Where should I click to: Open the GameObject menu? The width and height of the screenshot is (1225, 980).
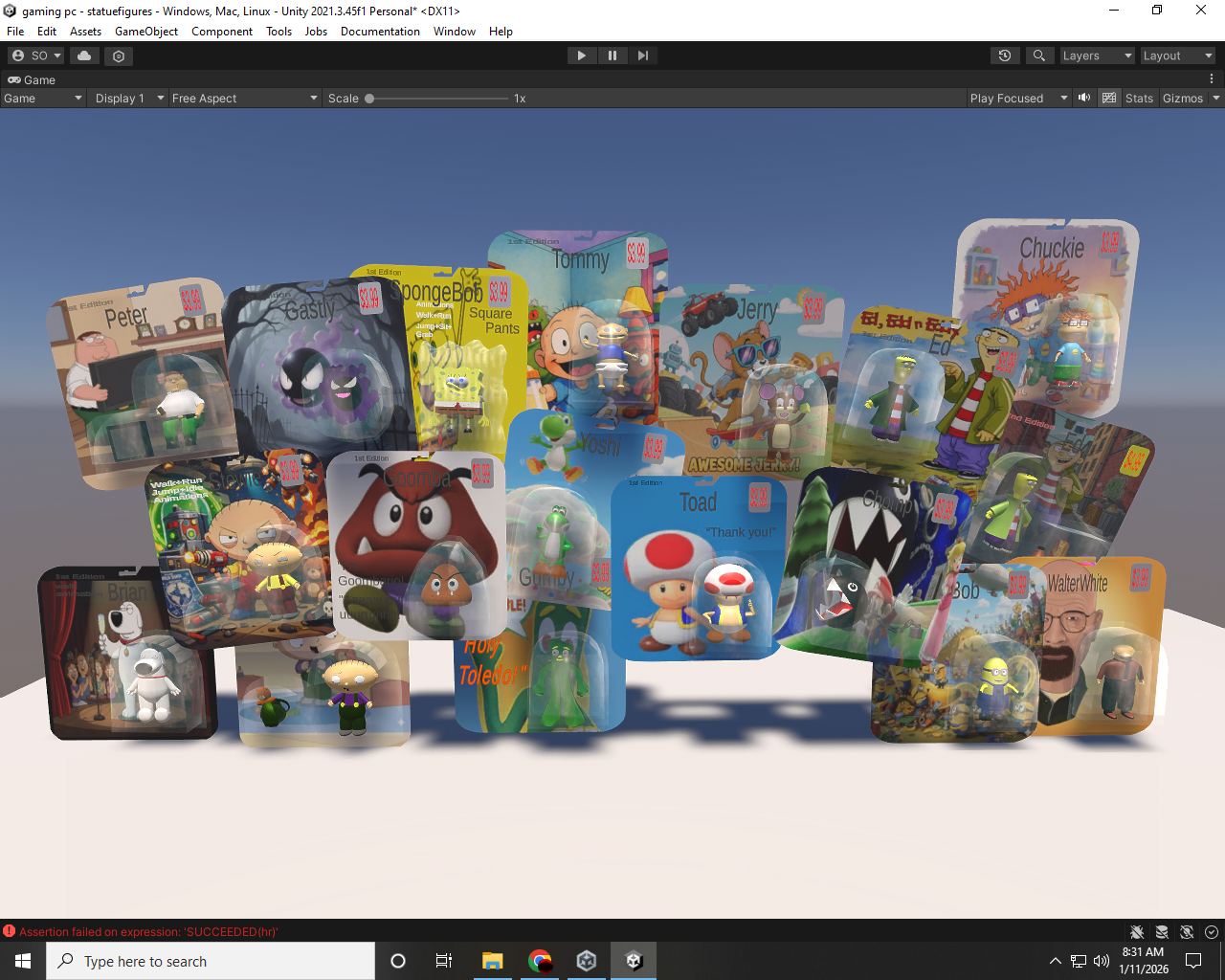146,31
